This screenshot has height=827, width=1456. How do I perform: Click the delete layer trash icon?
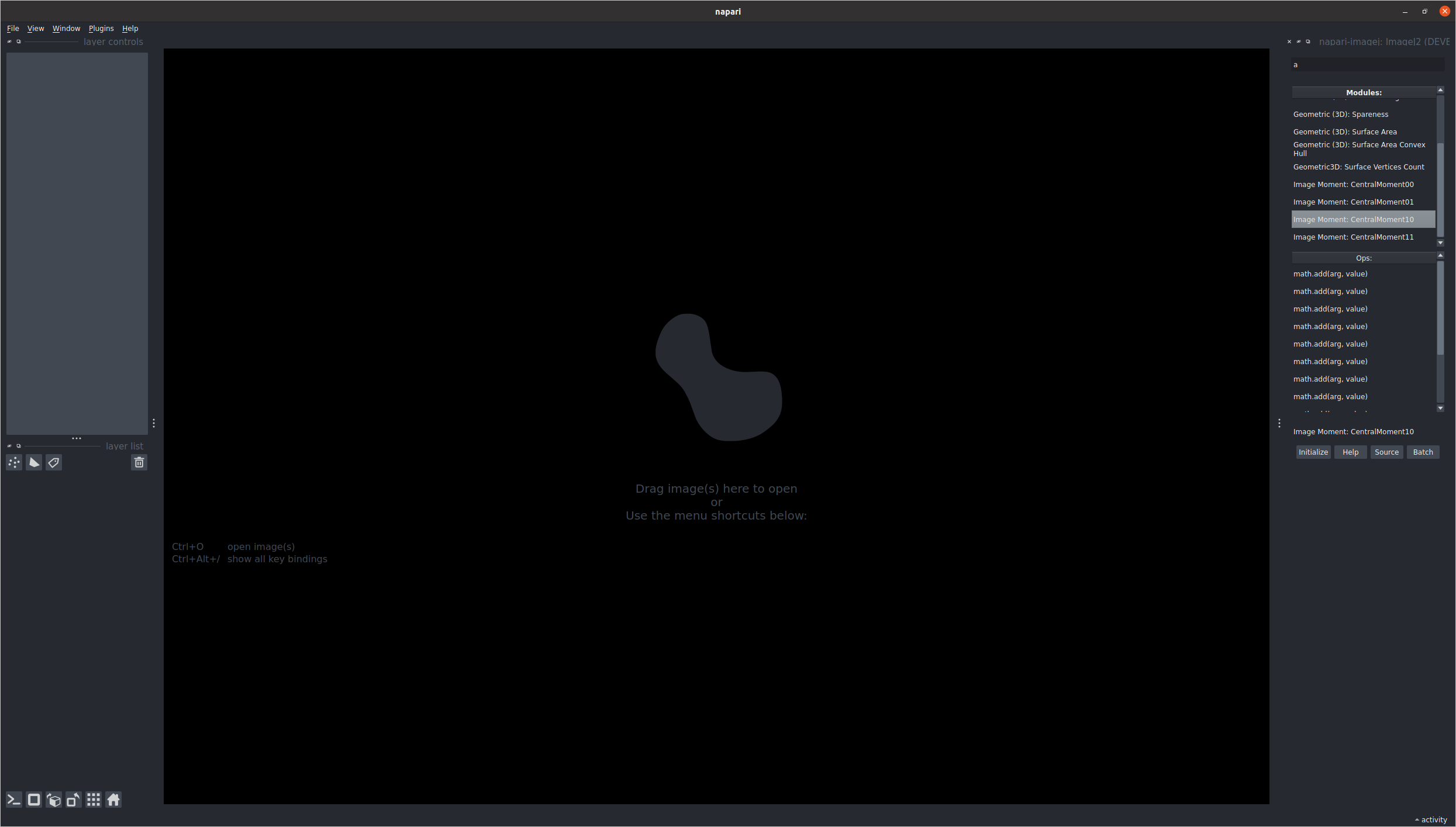(139, 462)
